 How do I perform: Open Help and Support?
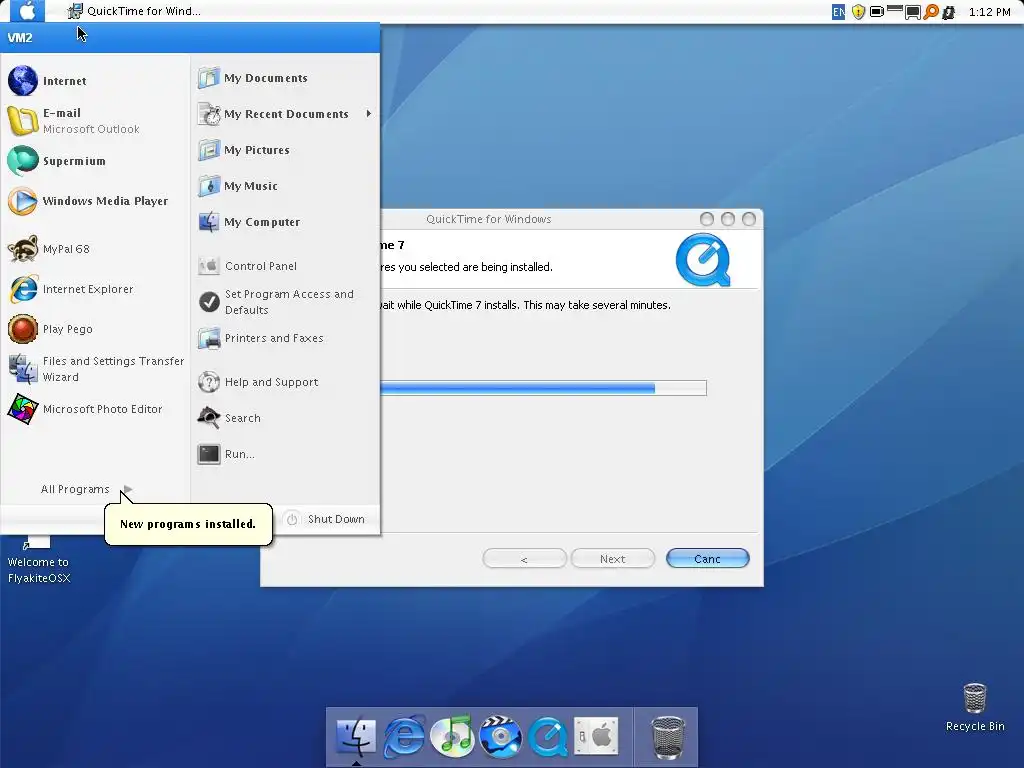285,382
